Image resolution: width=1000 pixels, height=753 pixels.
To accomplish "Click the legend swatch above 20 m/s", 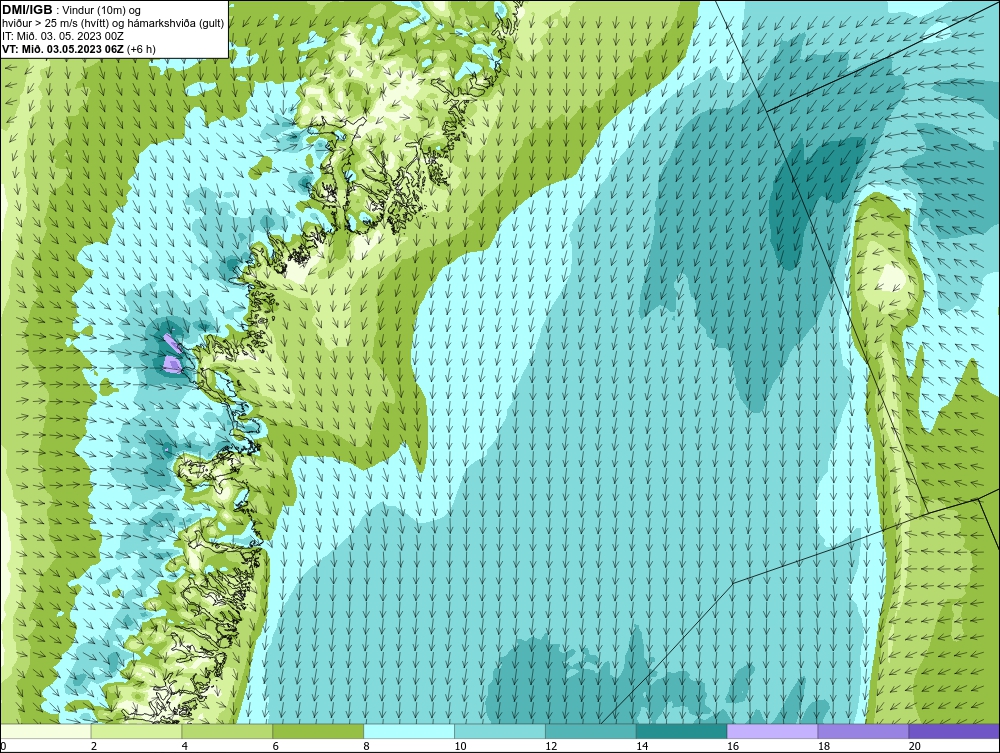I will pos(954,731).
